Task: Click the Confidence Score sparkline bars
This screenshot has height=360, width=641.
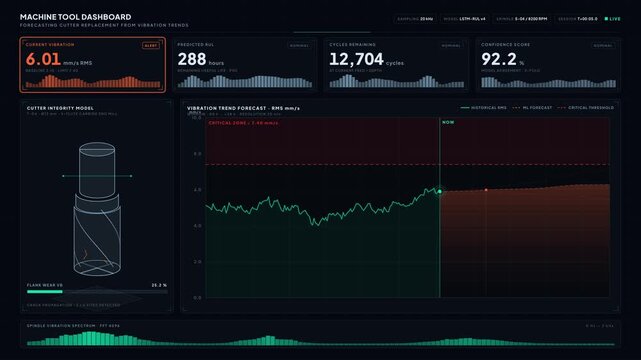Action: point(548,82)
